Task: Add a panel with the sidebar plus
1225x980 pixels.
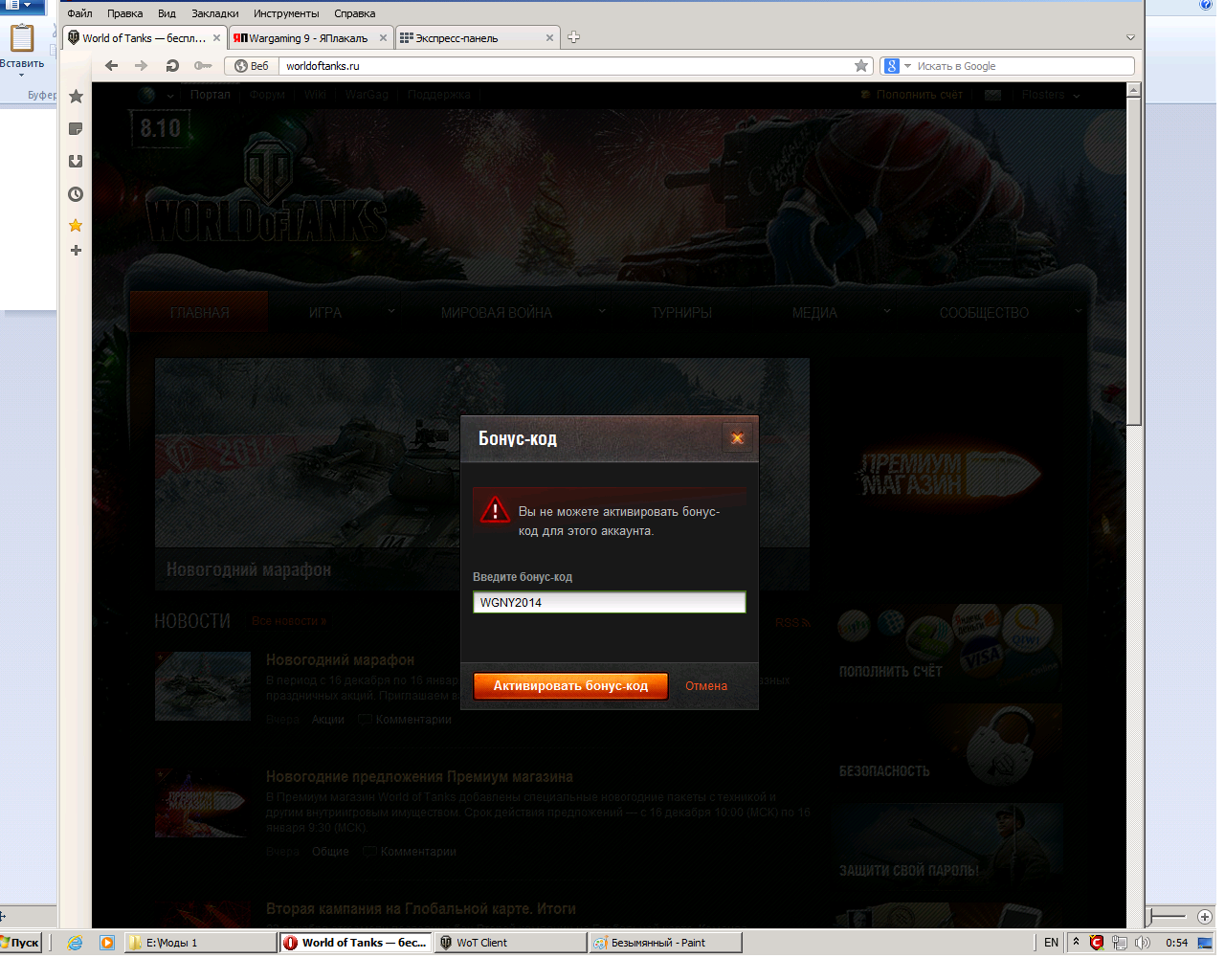Action: coord(76,251)
